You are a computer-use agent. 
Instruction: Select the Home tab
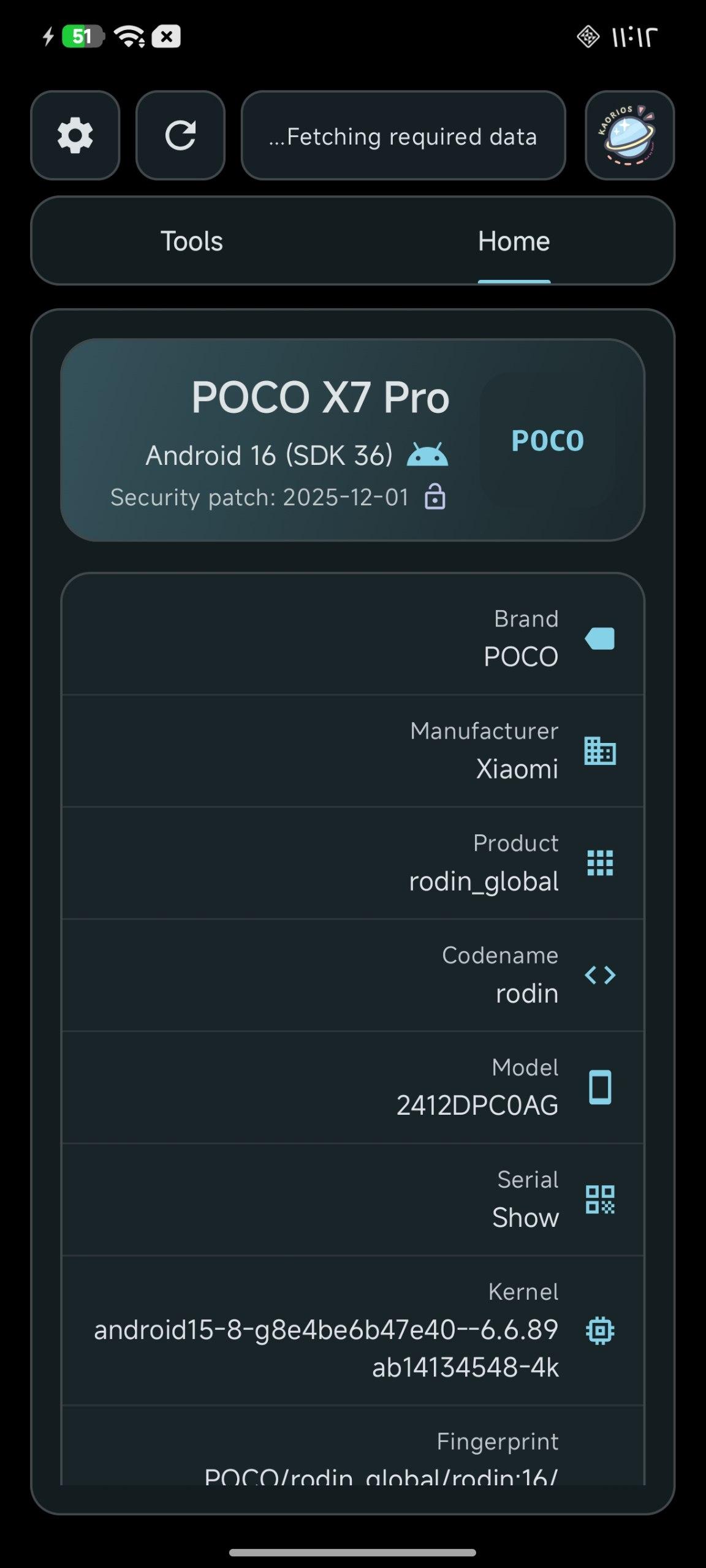pos(514,241)
